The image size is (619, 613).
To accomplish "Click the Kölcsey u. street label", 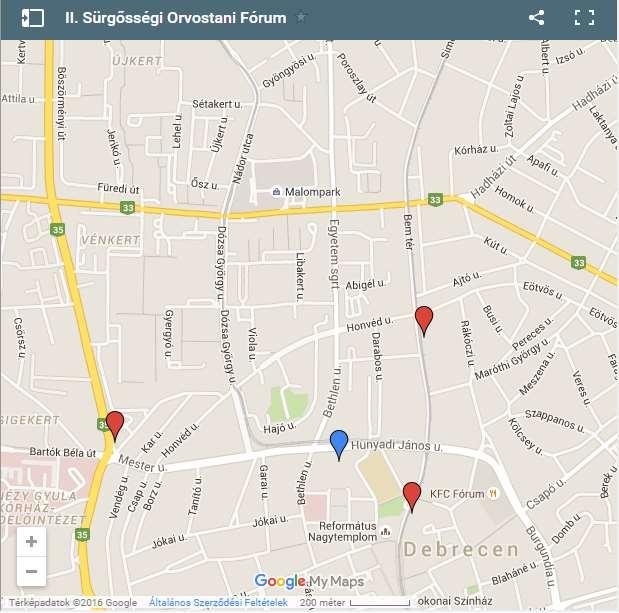I will tap(525, 437).
